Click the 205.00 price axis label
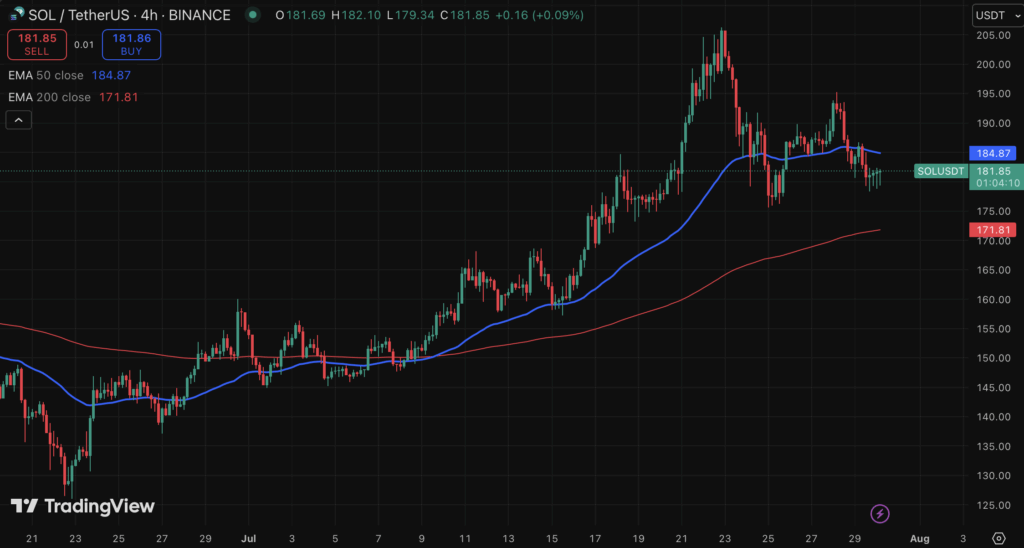The image size is (1024, 548). tap(994, 35)
